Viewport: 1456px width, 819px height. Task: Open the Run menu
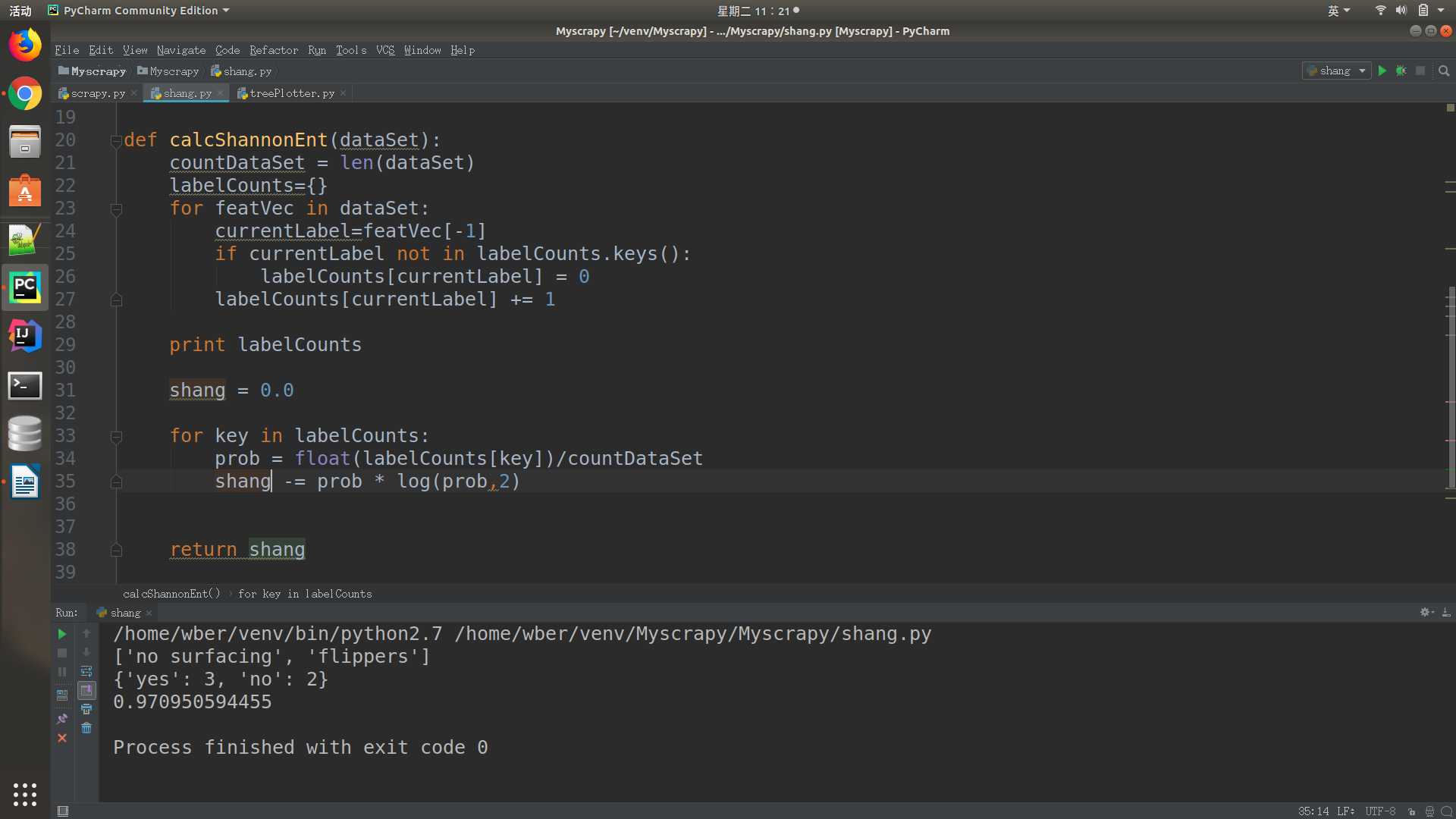click(317, 50)
